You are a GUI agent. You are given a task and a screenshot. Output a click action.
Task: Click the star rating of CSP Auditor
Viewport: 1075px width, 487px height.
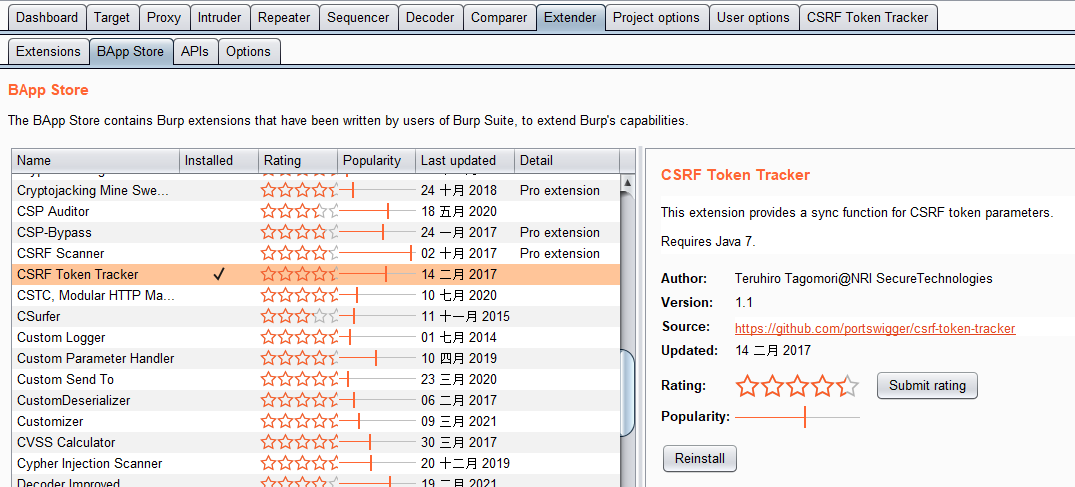coord(299,211)
